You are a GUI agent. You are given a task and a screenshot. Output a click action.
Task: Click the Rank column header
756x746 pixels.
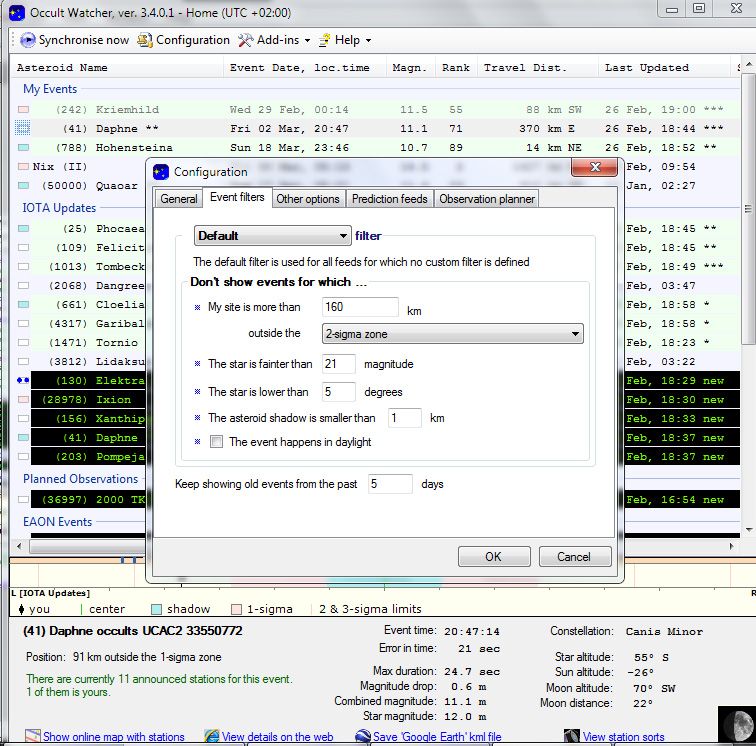tap(456, 68)
